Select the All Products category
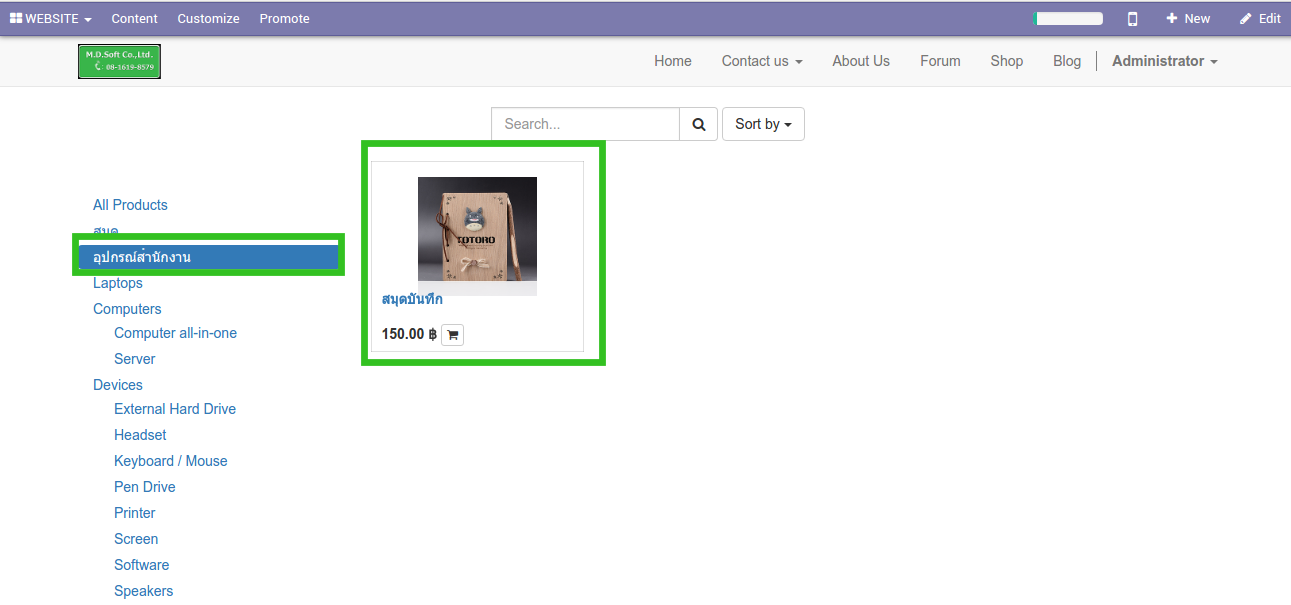Screen dimensions: 1291x605 click(130, 205)
